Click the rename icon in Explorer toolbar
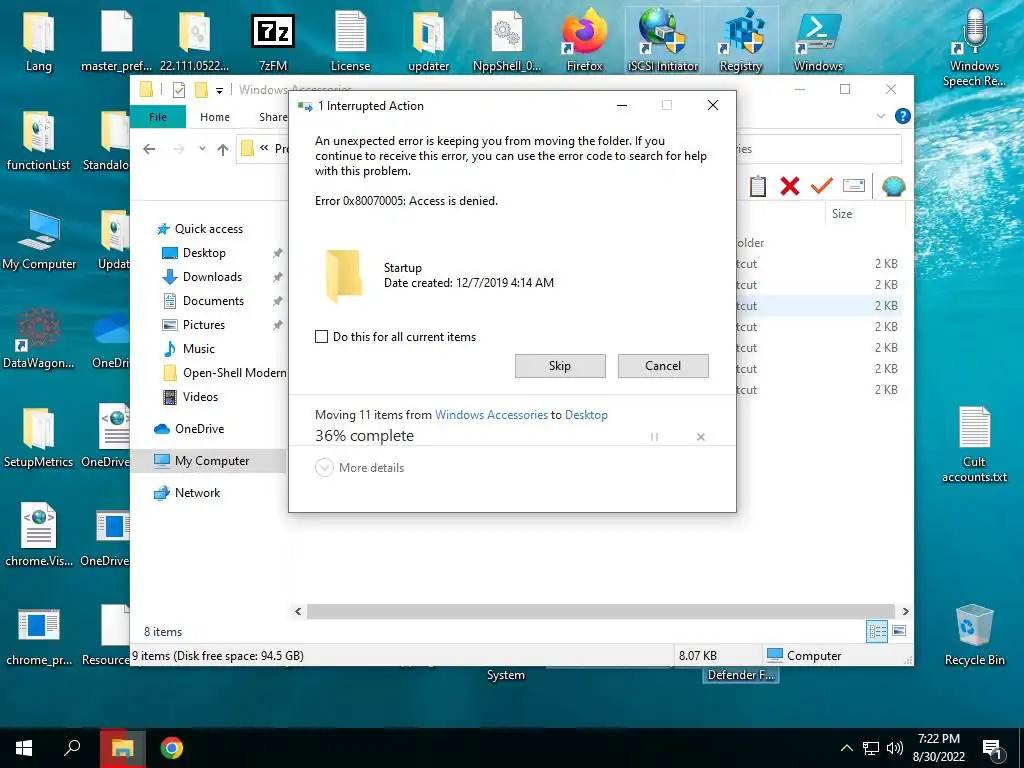This screenshot has width=1024, height=768. coord(854,186)
